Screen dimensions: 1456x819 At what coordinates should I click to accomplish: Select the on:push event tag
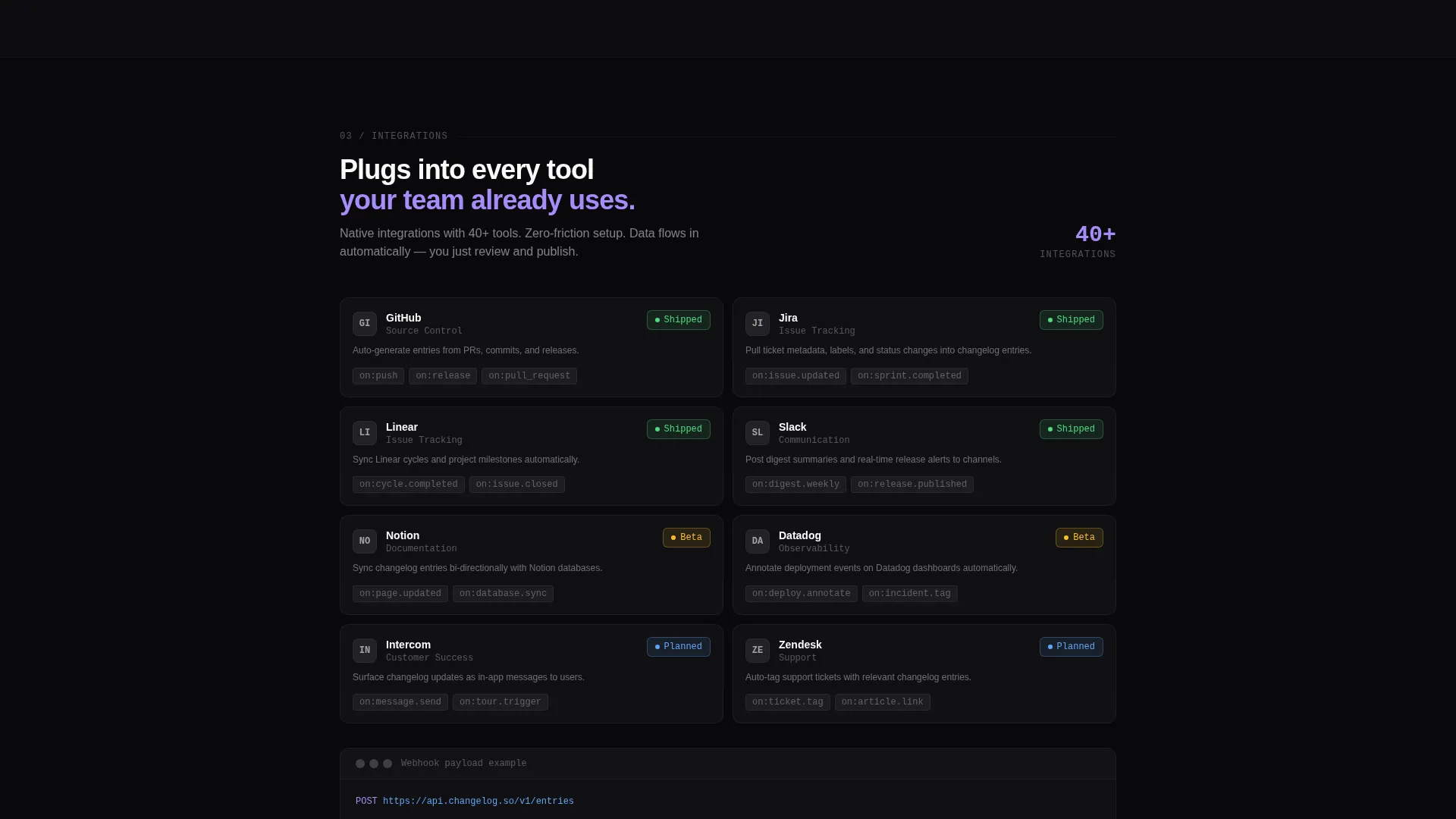pyautogui.click(x=378, y=376)
